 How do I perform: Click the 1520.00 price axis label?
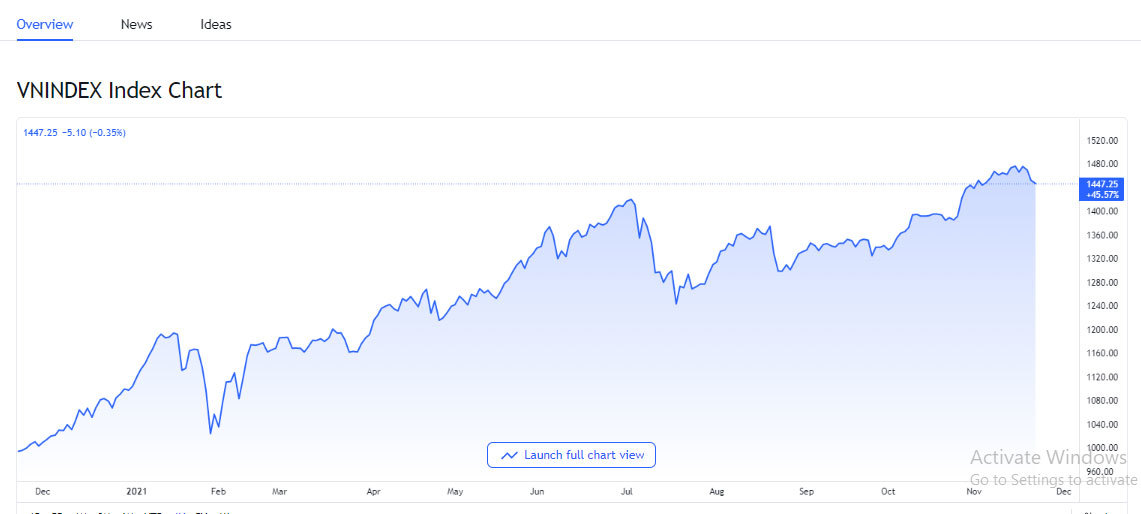(x=1104, y=141)
